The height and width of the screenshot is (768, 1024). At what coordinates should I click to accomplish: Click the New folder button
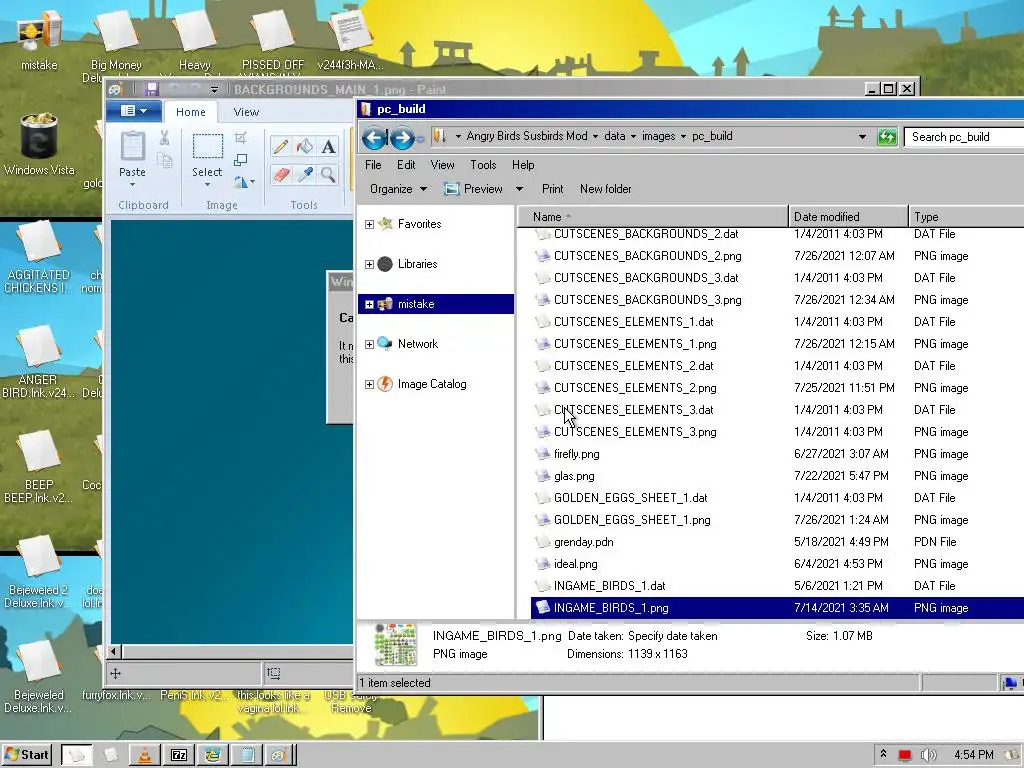point(605,189)
